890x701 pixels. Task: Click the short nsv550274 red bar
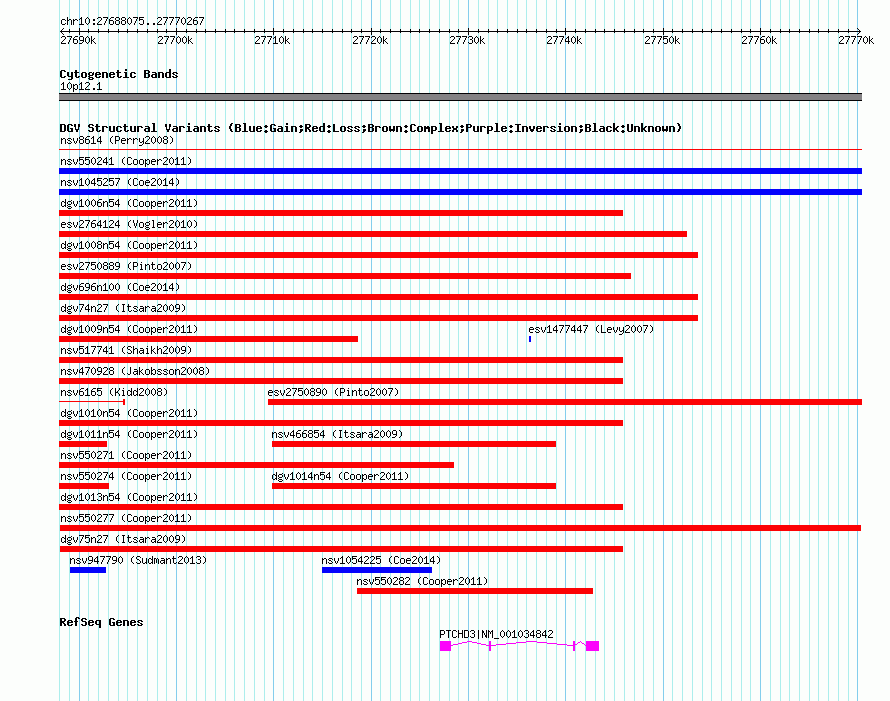(84, 486)
